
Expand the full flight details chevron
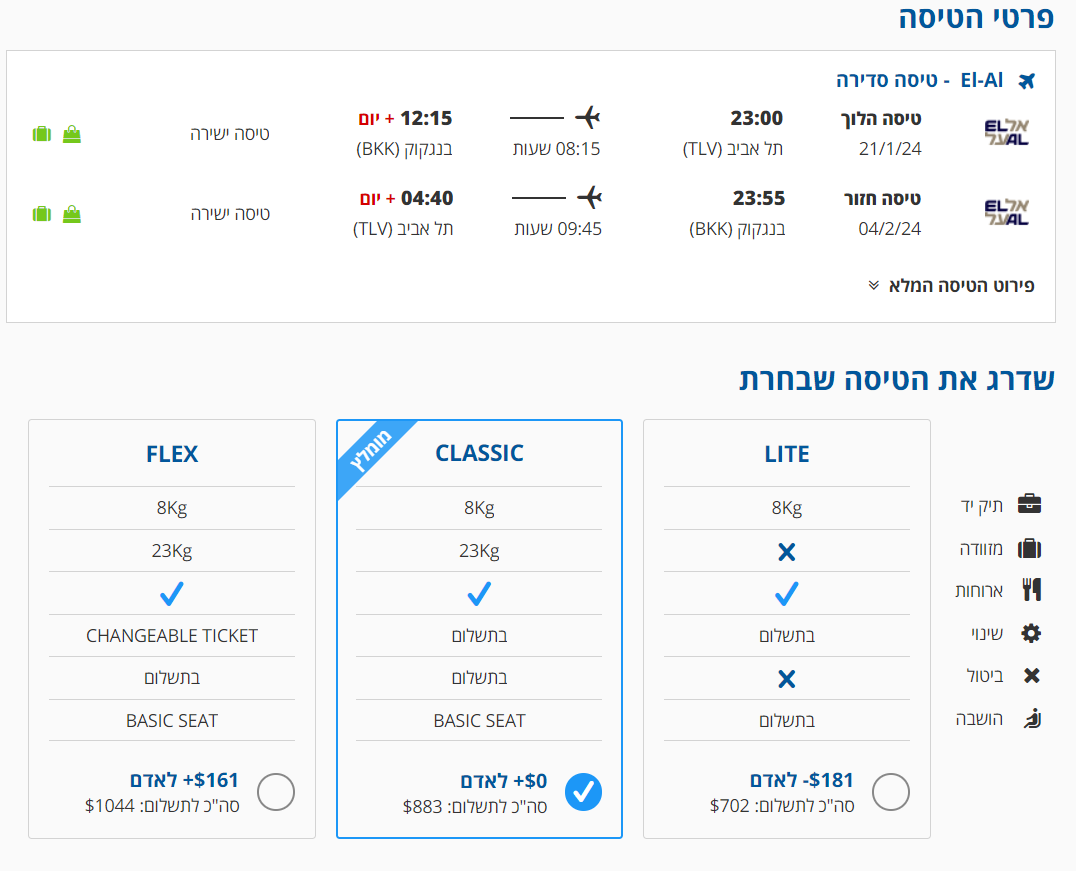[x=874, y=286]
